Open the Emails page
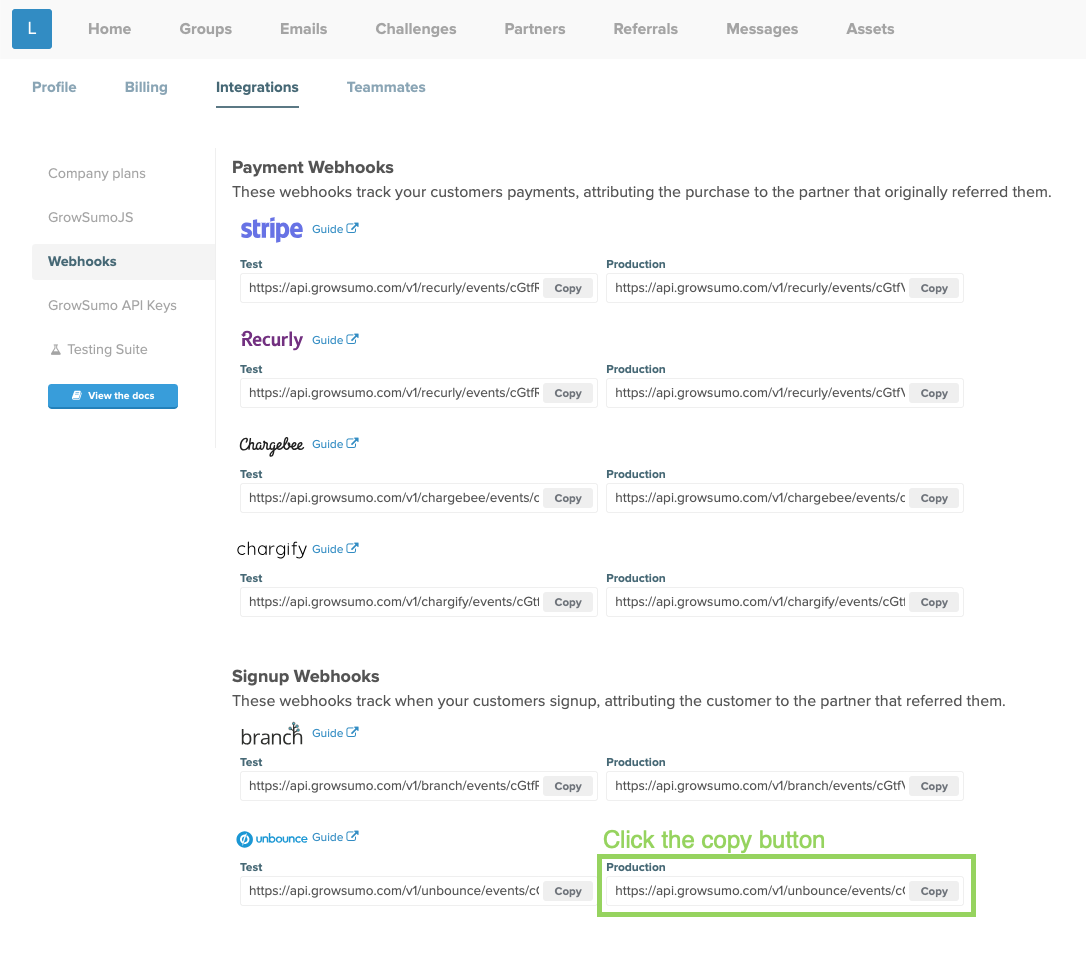Image resolution: width=1086 pixels, height=955 pixels. (x=303, y=29)
